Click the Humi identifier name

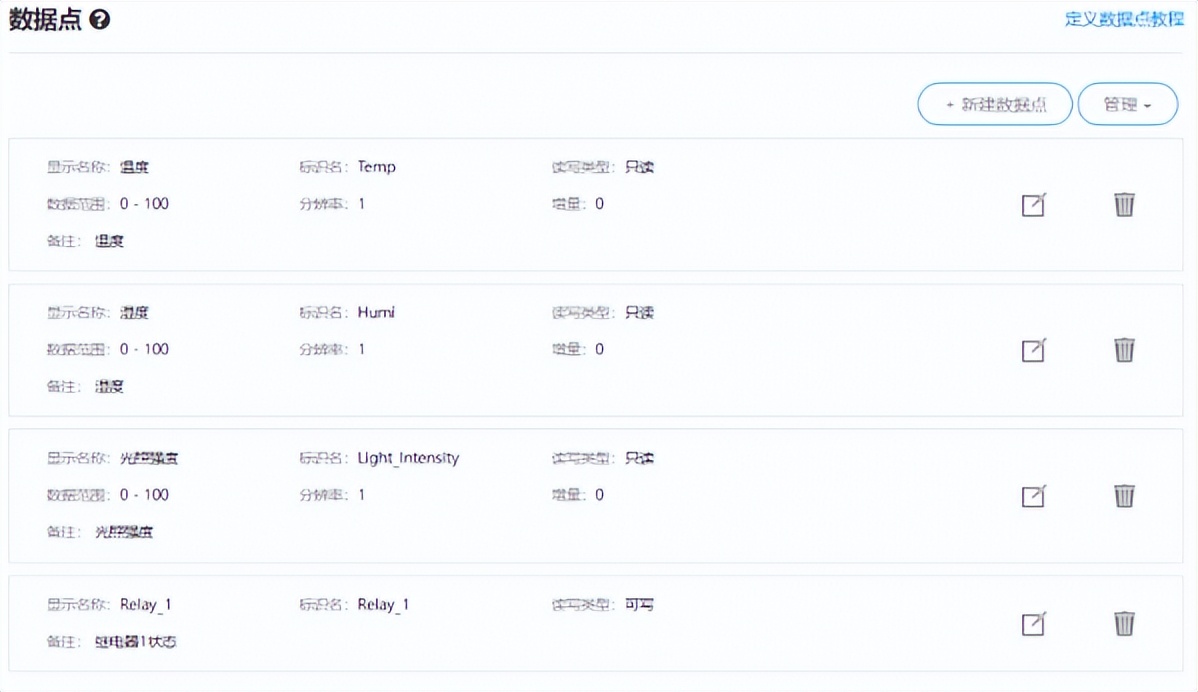[x=376, y=312]
